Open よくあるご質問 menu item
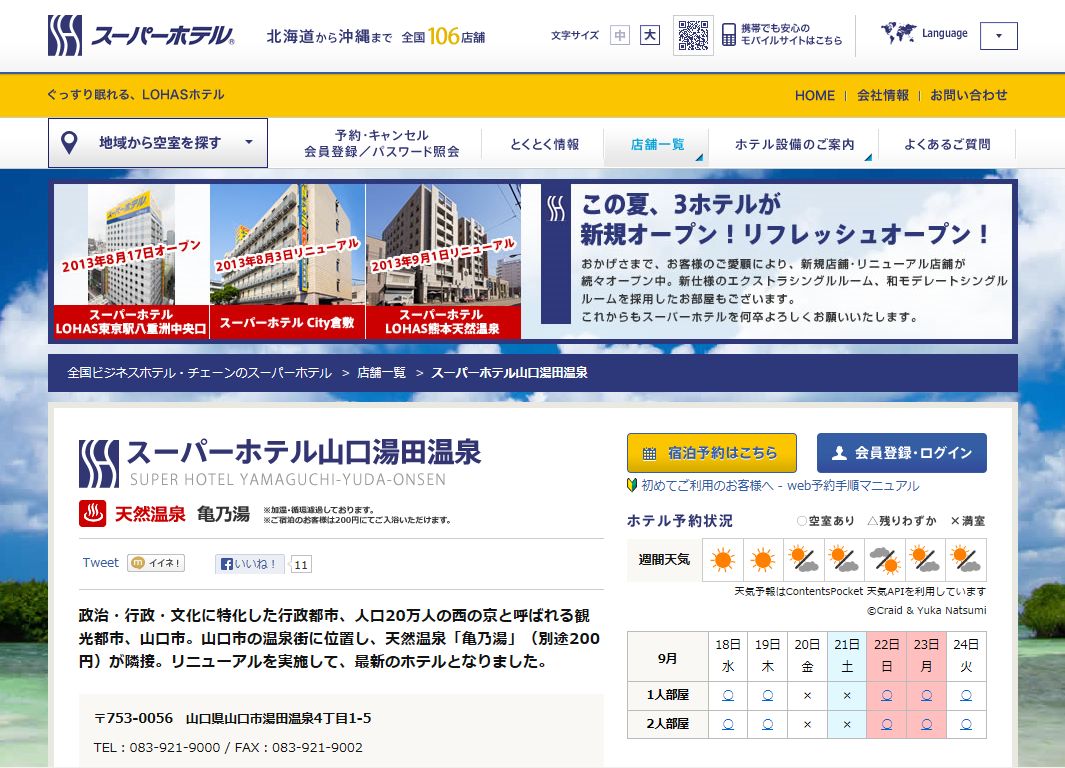The width and height of the screenshot is (1065, 768). [x=947, y=144]
